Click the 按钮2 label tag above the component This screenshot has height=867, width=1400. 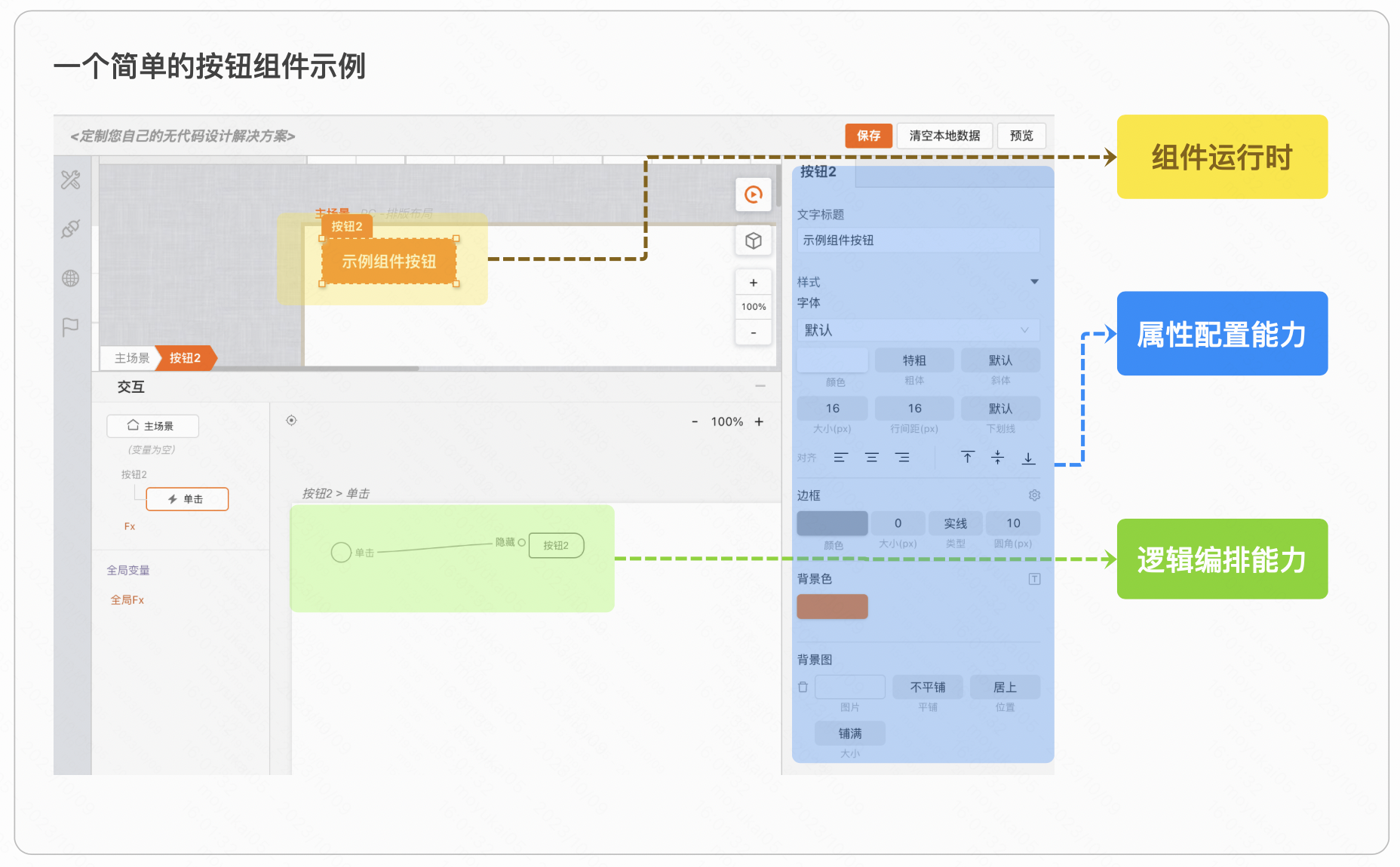tap(347, 226)
